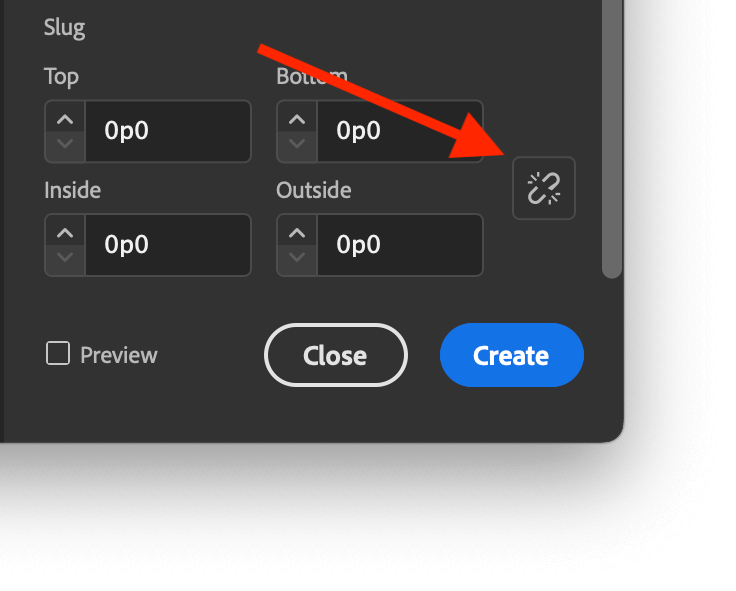Decrease the Inside slug value

click(x=65, y=257)
